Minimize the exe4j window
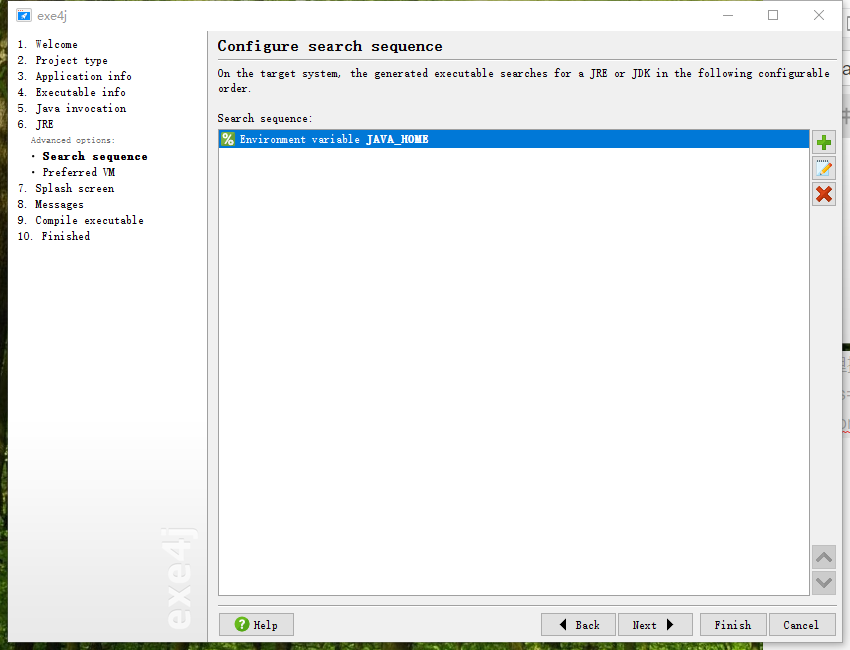The image size is (850, 650). [728, 15]
